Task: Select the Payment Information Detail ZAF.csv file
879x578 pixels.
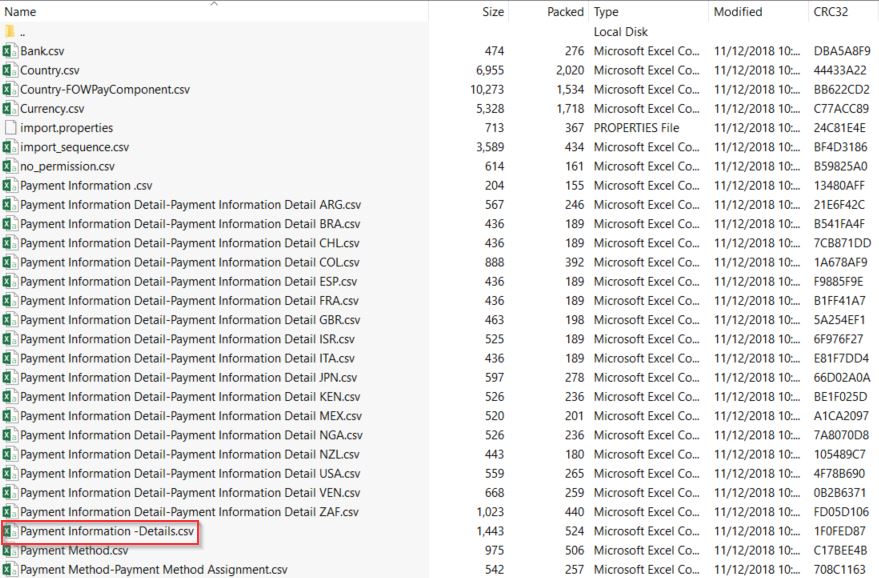Action: tap(189, 512)
